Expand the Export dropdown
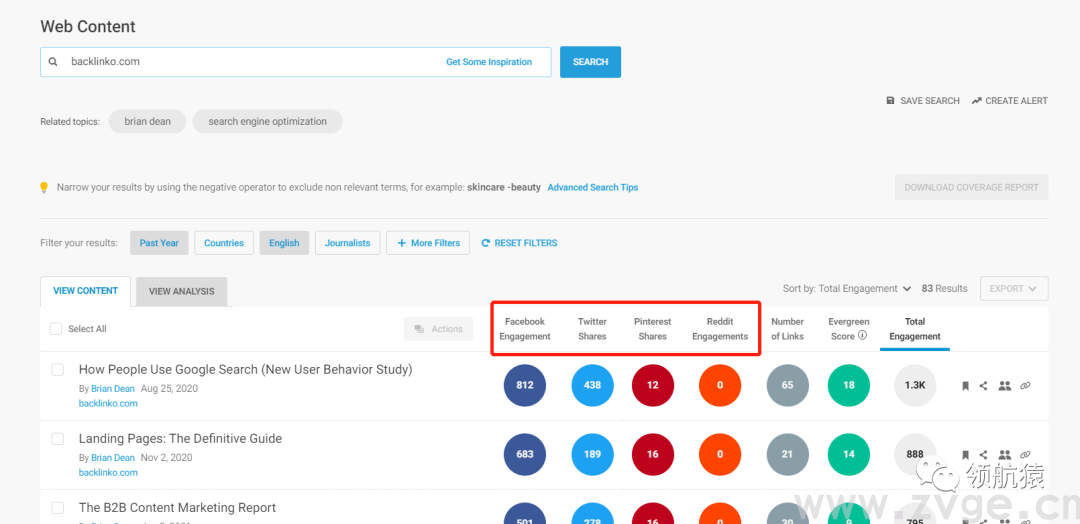The width and height of the screenshot is (1080, 524). tap(1013, 289)
